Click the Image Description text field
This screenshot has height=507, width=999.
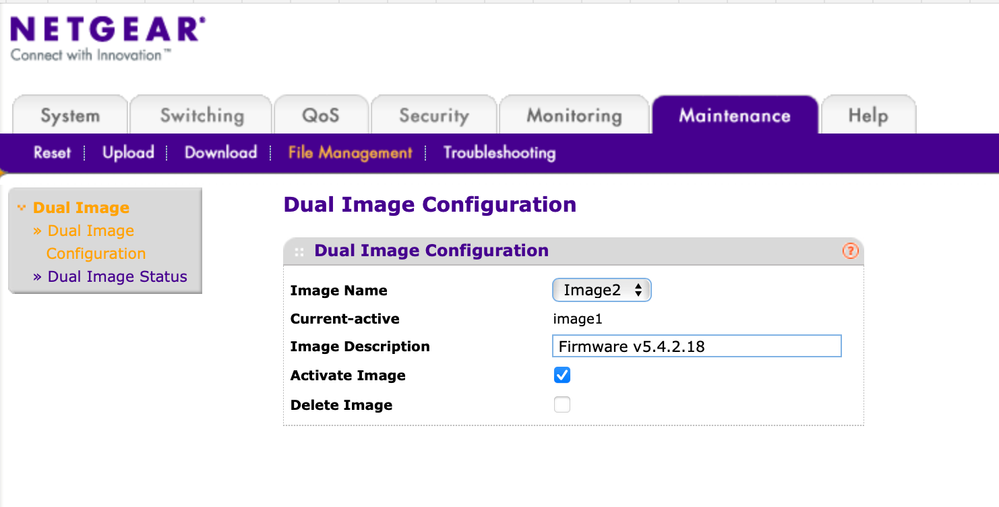pyautogui.click(x=696, y=347)
